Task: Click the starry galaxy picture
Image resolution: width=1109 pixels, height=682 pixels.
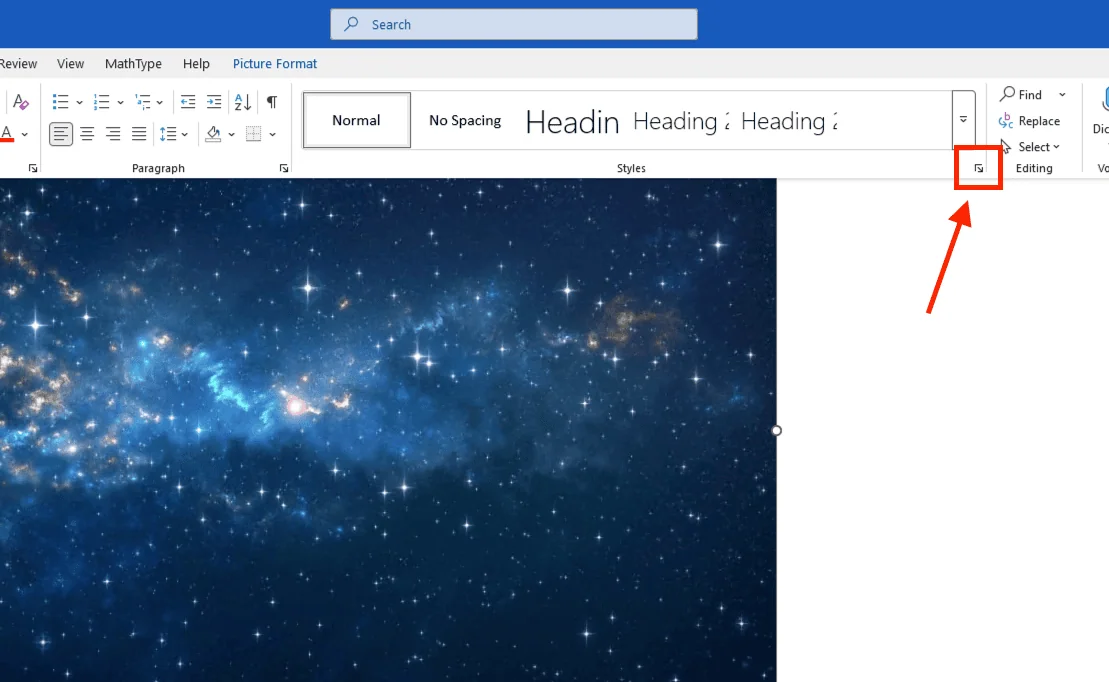Action: point(388,429)
